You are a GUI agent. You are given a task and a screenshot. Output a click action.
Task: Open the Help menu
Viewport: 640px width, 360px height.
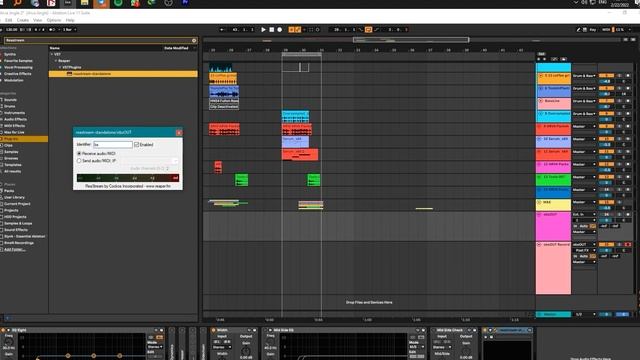click(x=70, y=20)
